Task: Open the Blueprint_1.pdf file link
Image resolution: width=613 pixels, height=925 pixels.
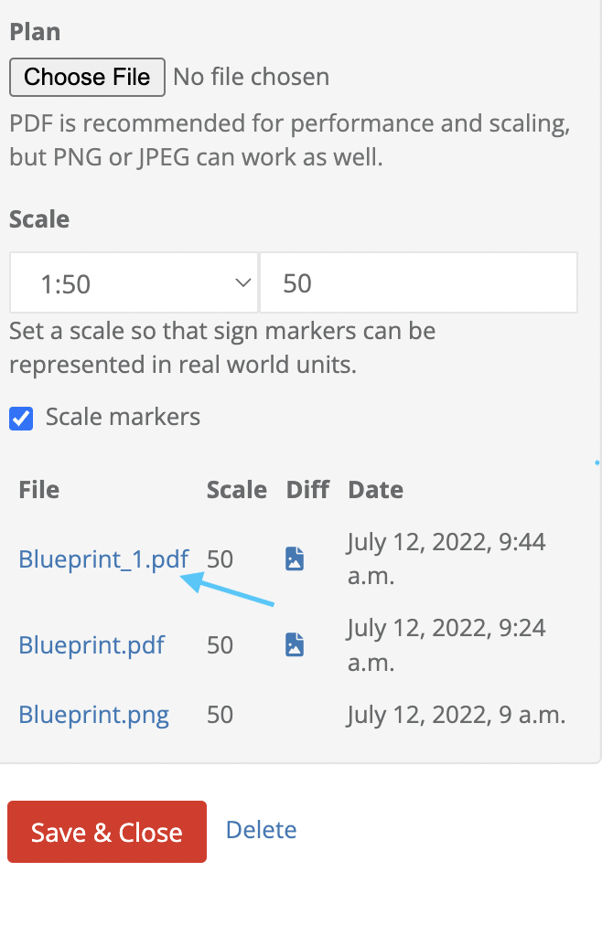Action: pyautogui.click(x=103, y=559)
